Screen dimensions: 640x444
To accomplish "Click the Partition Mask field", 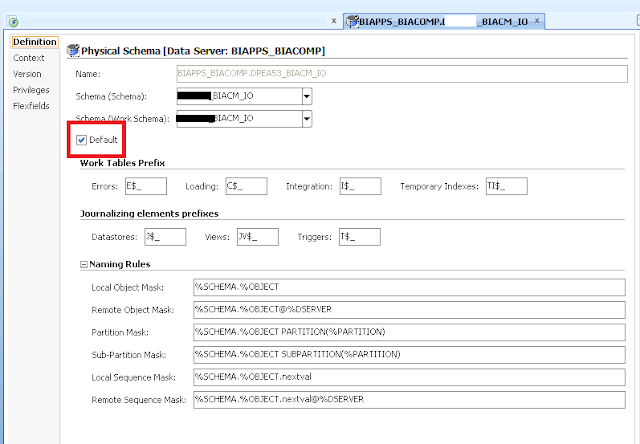I will coord(409,332).
